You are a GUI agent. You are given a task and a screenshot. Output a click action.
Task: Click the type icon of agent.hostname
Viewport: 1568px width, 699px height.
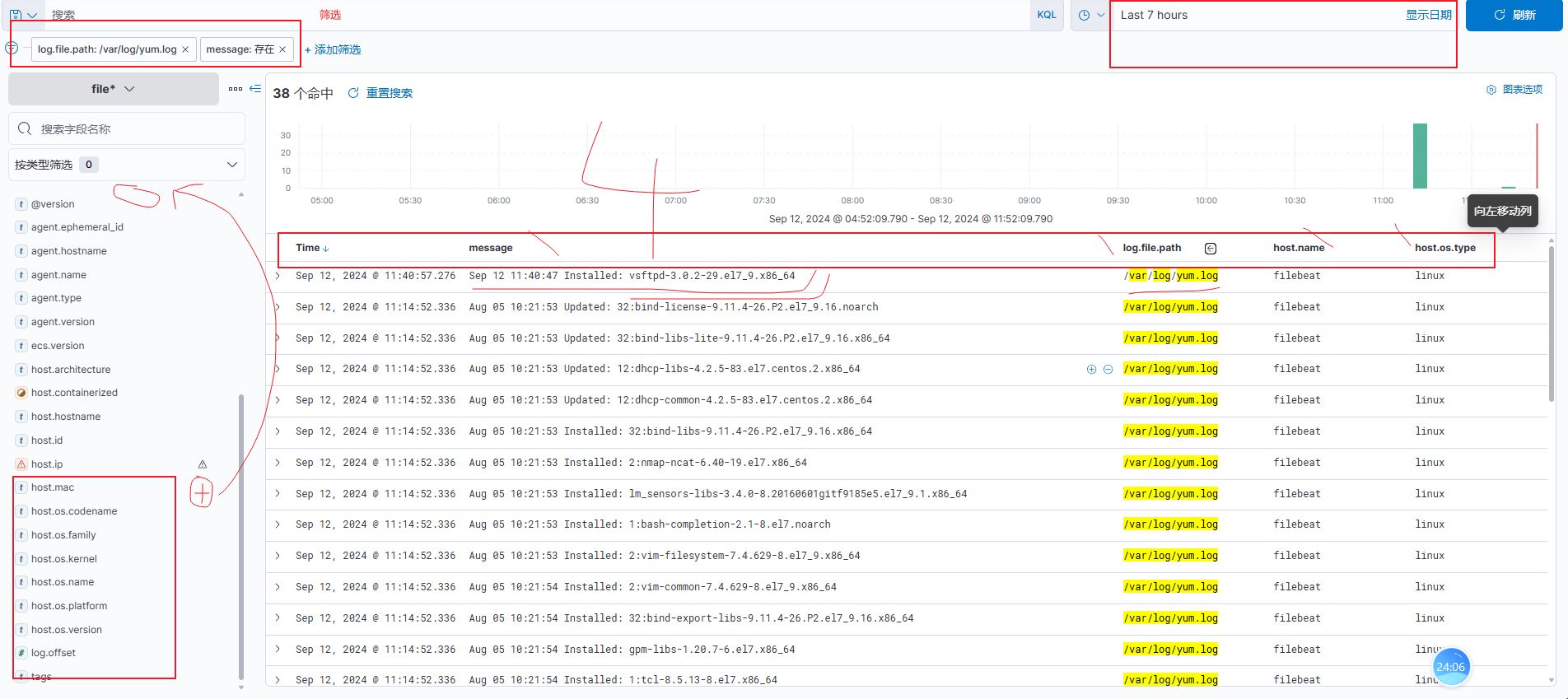[21, 251]
